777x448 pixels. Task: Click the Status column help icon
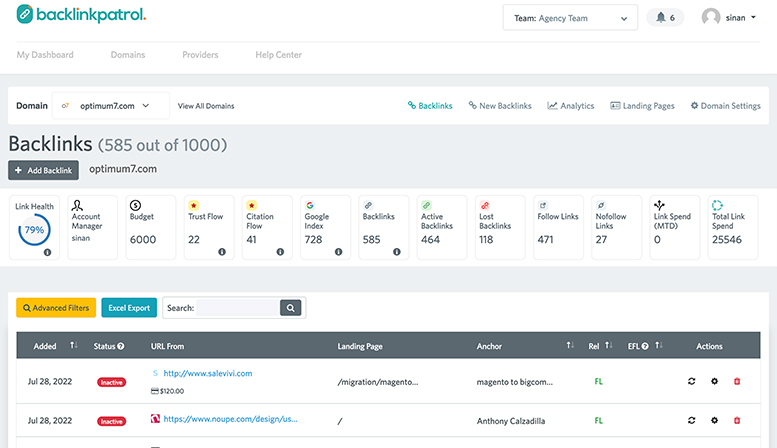pyautogui.click(x=121, y=346)
